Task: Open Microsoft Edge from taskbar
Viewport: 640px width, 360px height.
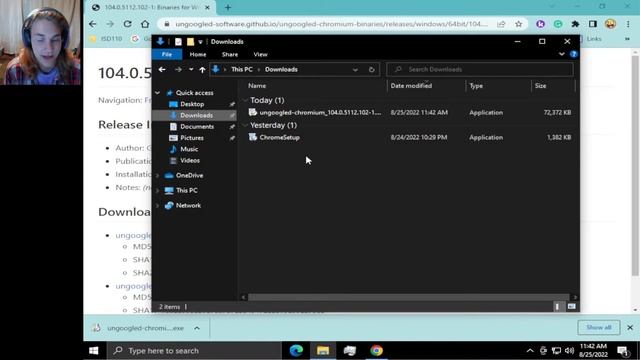Action: 296,351
